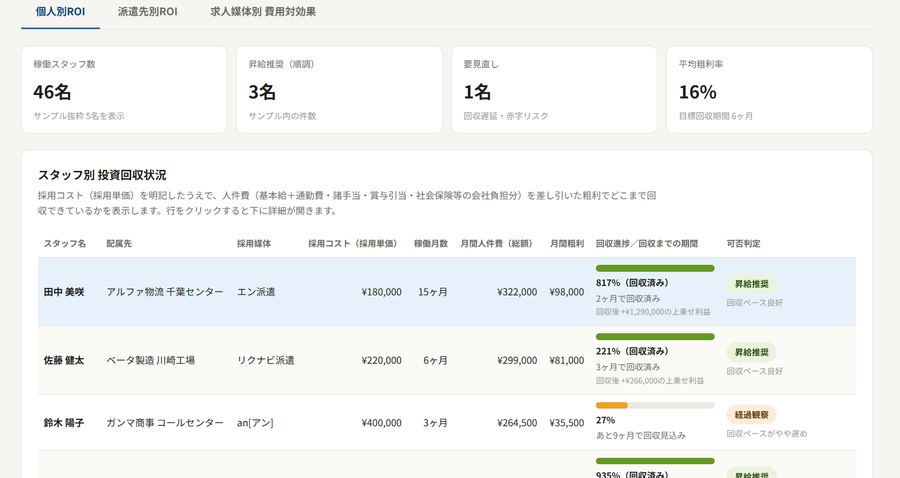
Task: Click the ¥180,000 recruitment cost
Action: pyautogui.click(x=382, y=292)
